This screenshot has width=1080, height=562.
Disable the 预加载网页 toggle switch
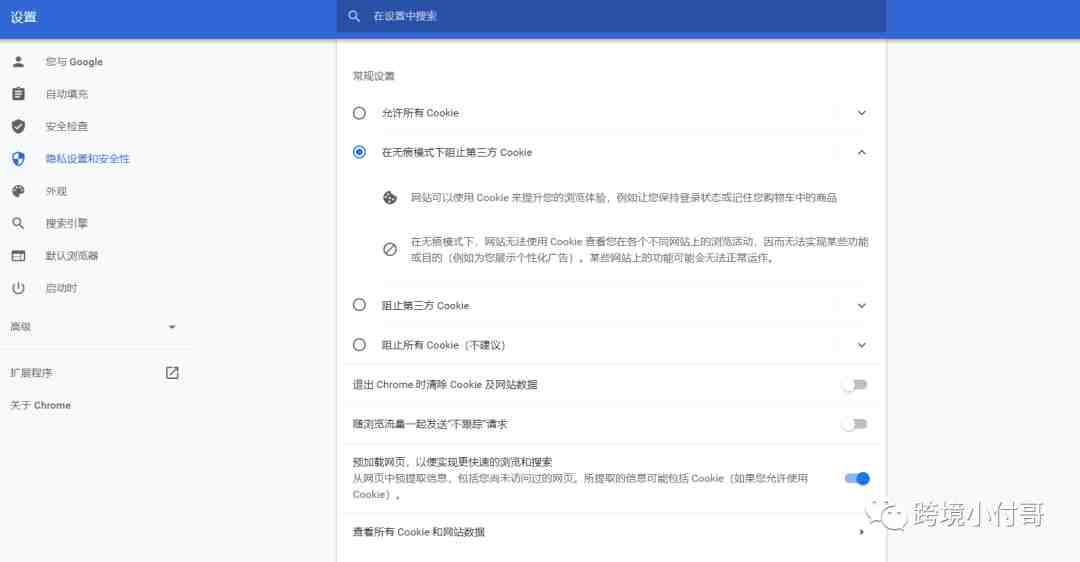pyautogui.click(x=857, y=478)
